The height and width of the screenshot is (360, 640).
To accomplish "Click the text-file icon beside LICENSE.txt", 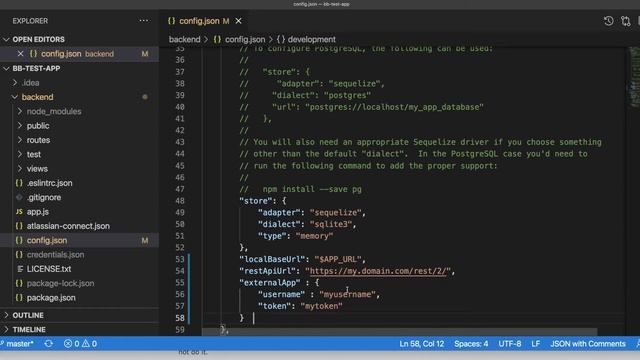I will [19, 269].
